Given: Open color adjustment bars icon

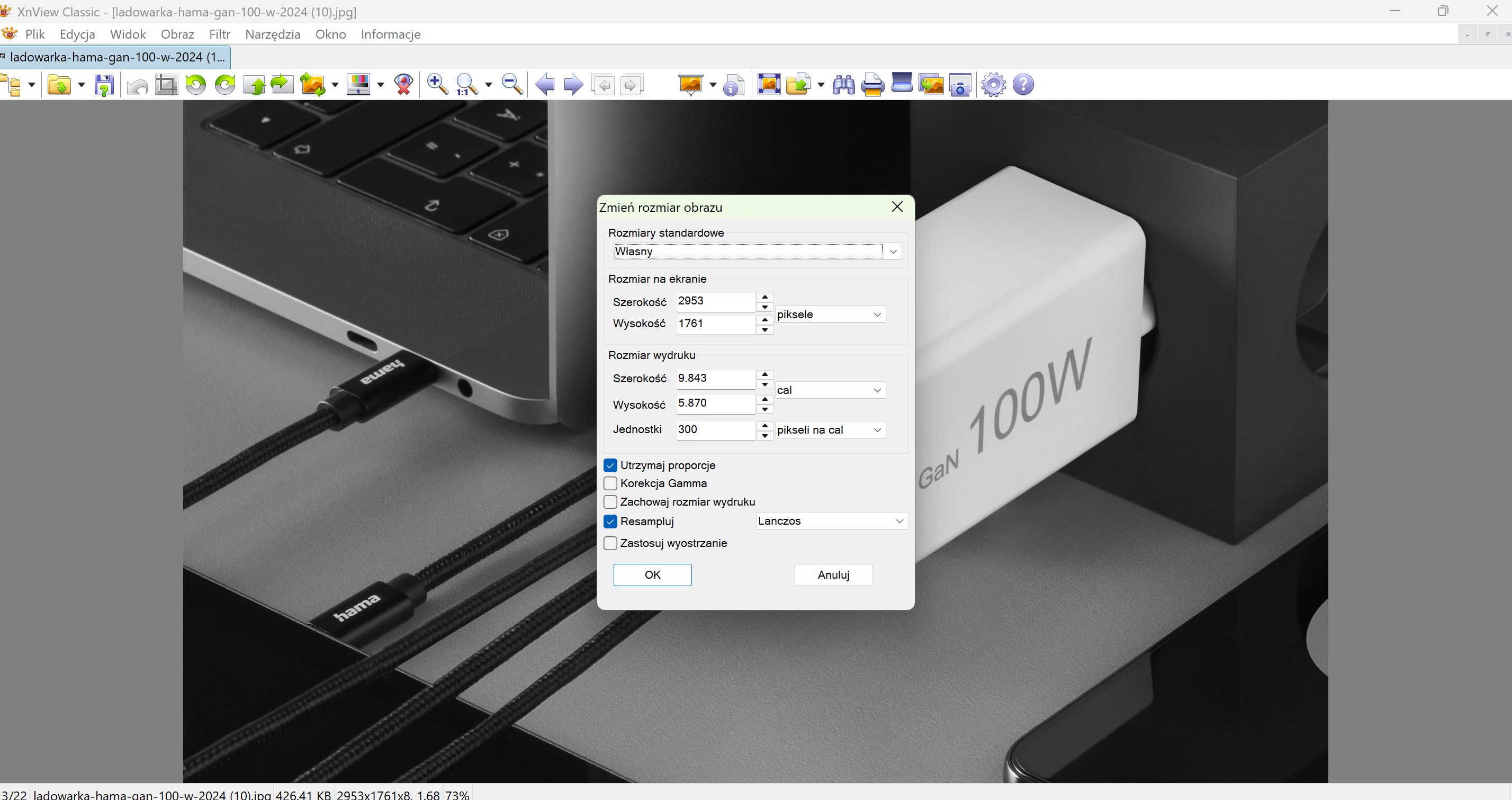Looking at the screenshot, I should (358, 85).
